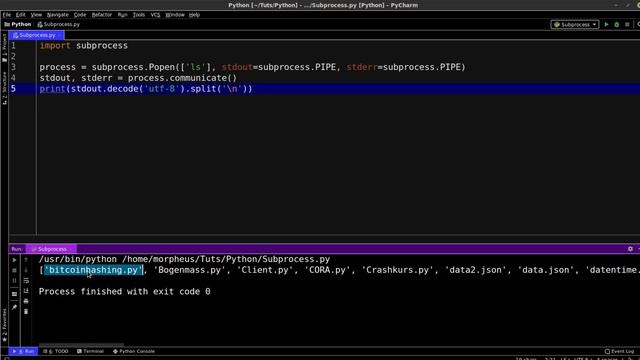Open the Subprocess run configuration dropdown
The image size is (640, 360).
tap(575, 24)
